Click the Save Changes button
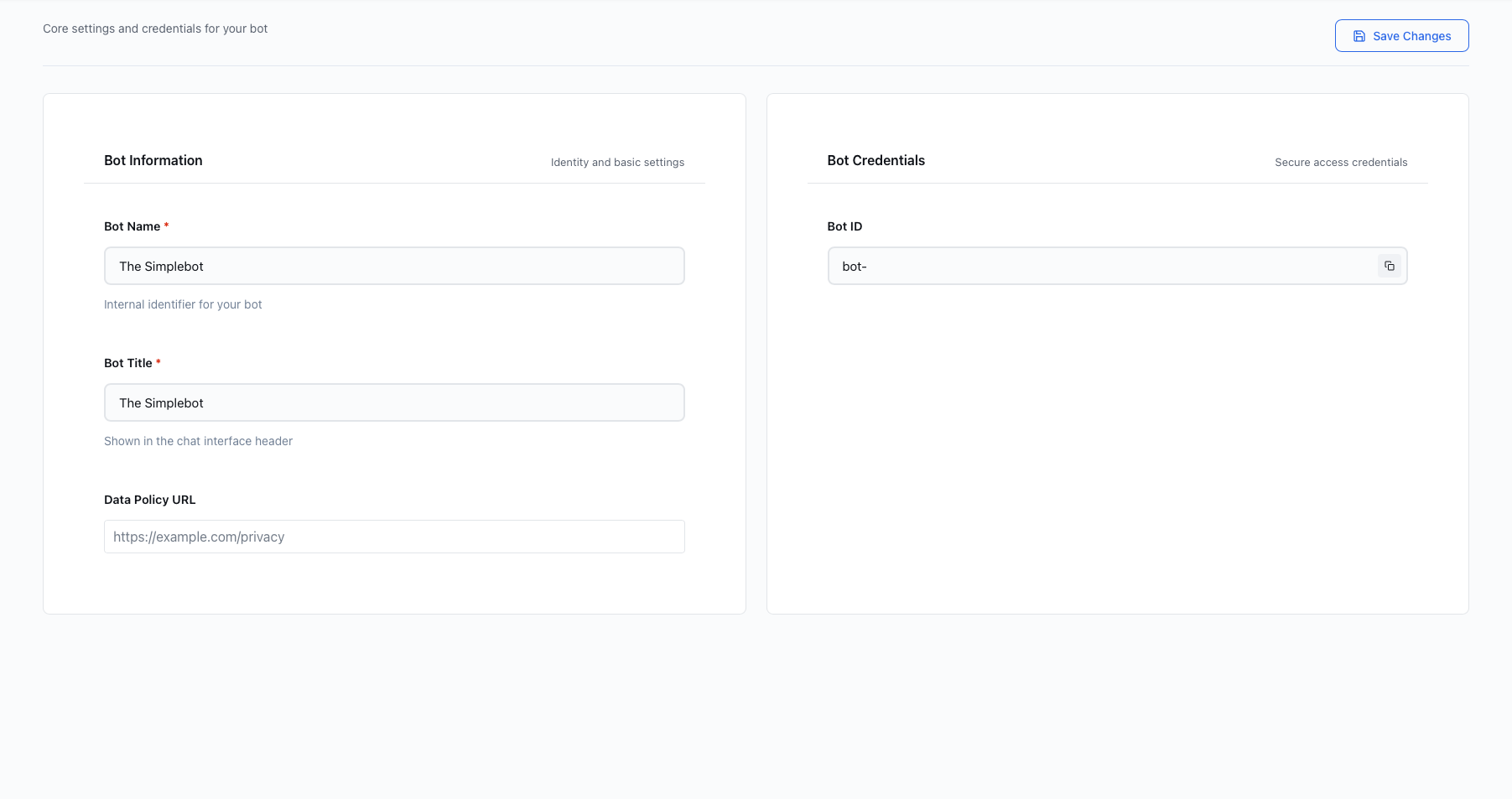1512x799 pixels. point(1400,35)
